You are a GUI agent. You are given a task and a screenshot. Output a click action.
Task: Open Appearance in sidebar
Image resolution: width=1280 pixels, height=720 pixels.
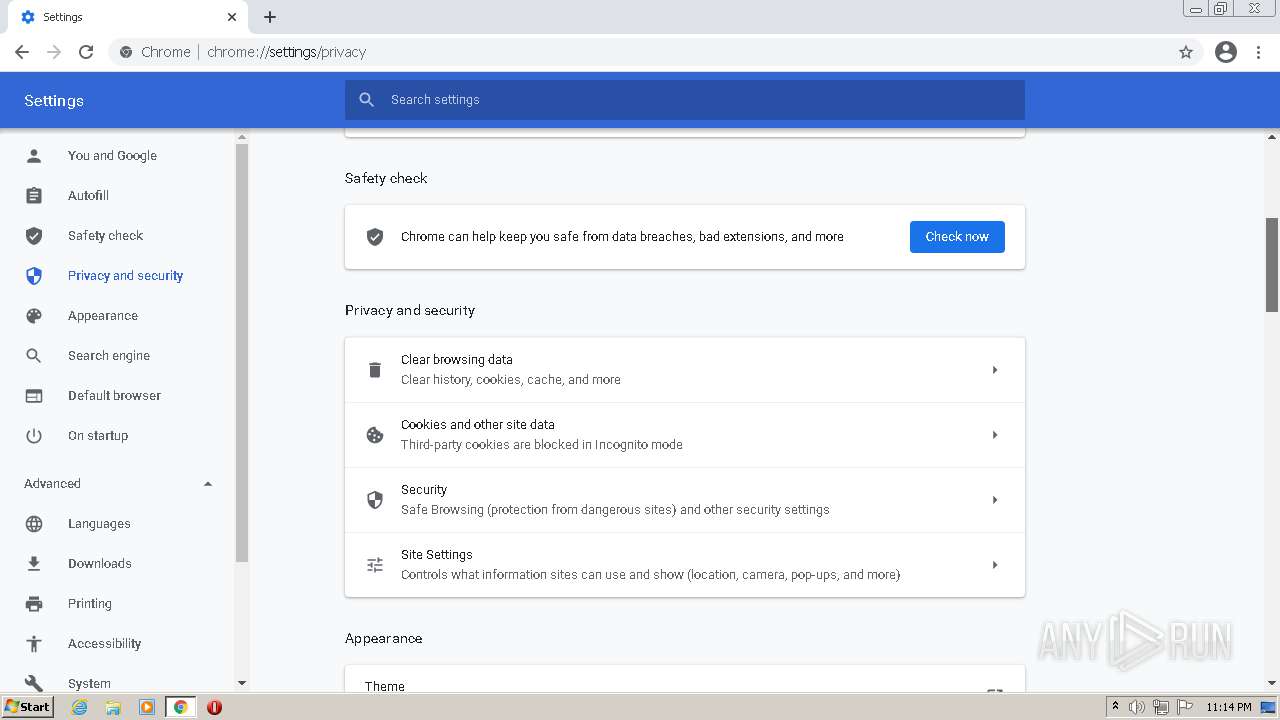click(102, 316)
